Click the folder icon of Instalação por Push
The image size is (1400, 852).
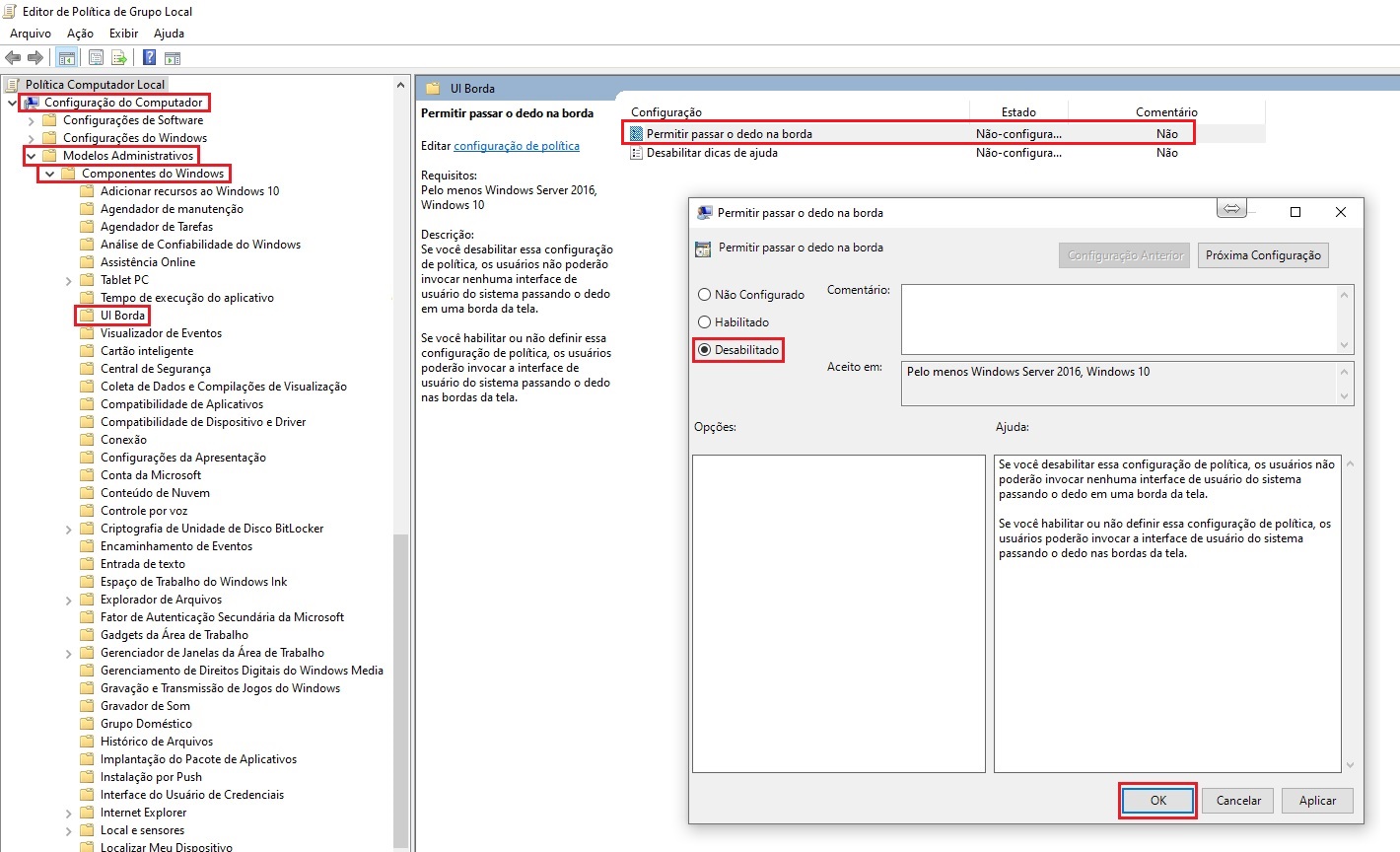(87, 777)
